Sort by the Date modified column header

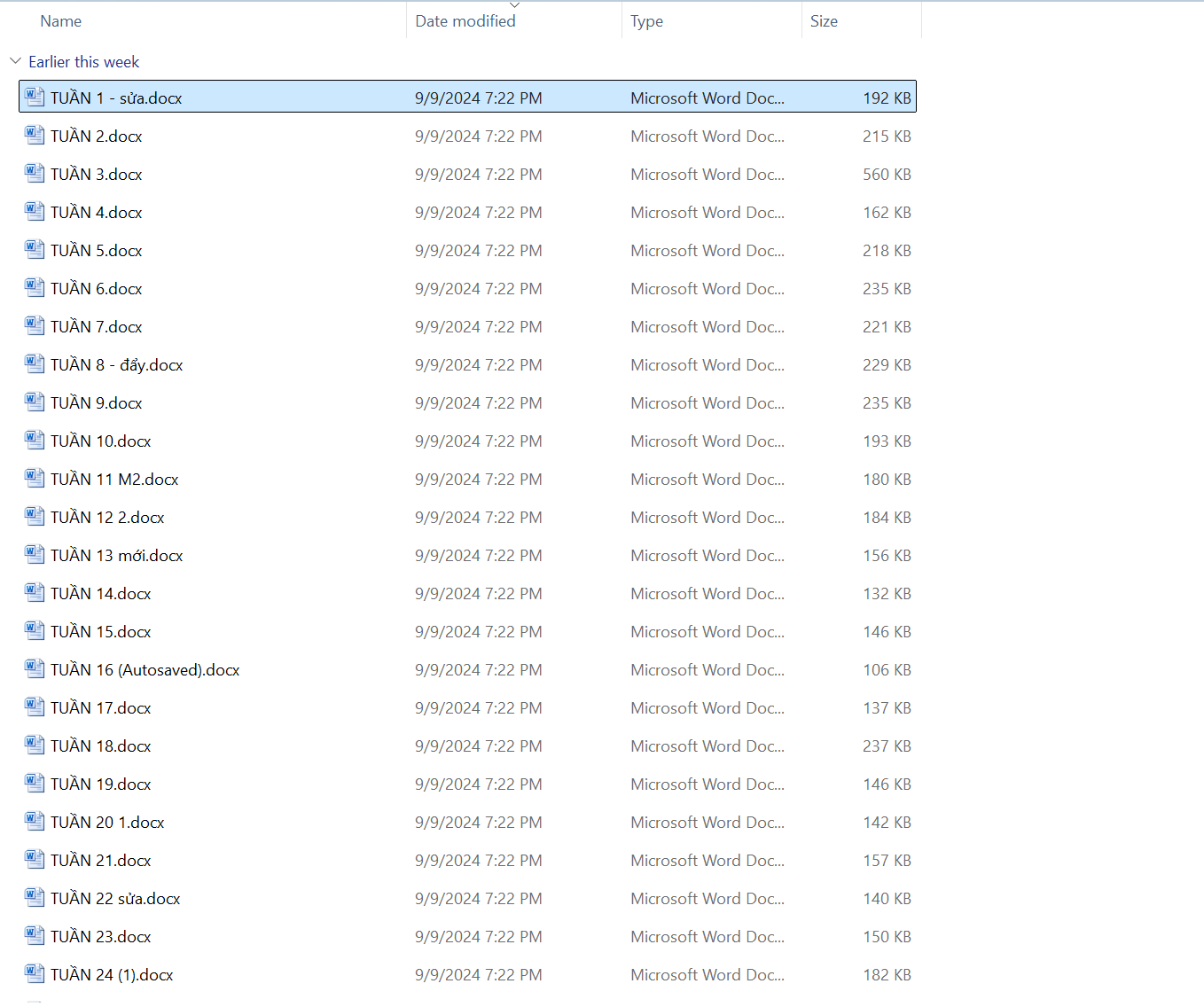coord(465,21)
